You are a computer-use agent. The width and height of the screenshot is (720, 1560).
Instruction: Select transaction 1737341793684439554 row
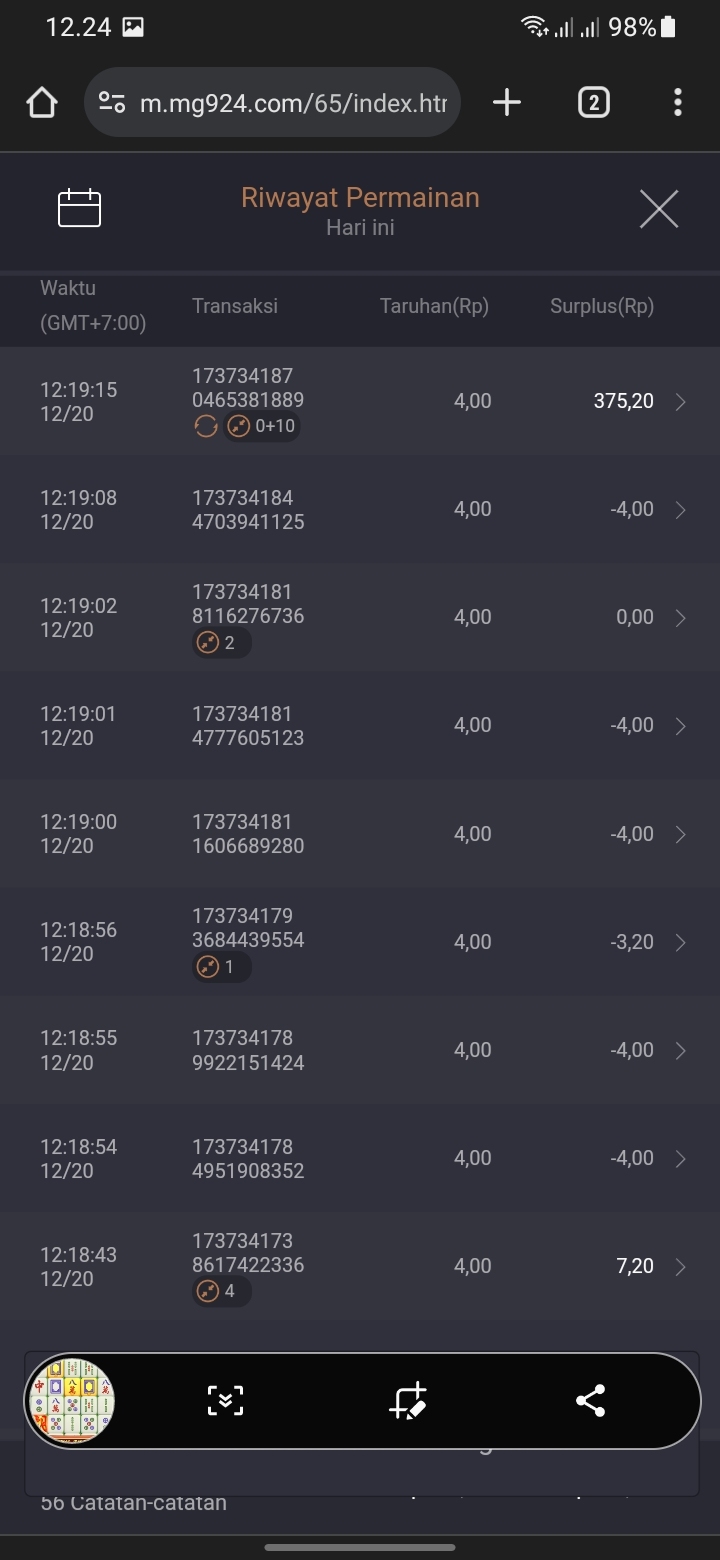pyautogui.click(x=360, y=942)
